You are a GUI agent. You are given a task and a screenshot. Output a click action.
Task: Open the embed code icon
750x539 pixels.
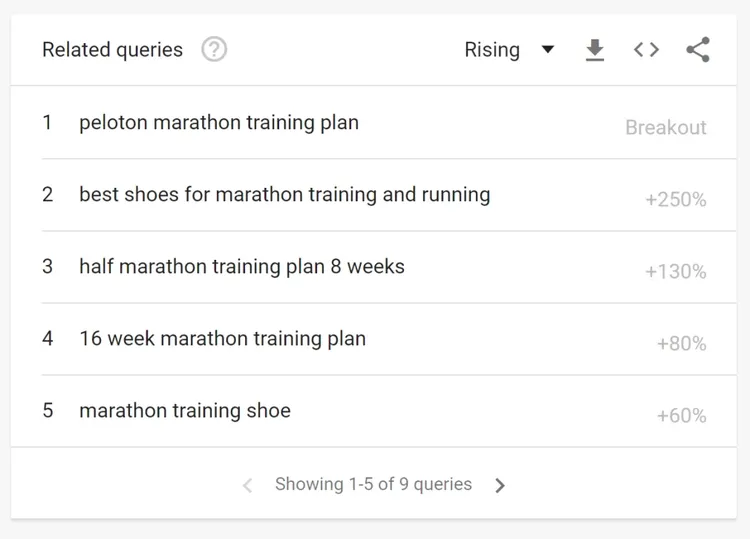pos(646,50)
